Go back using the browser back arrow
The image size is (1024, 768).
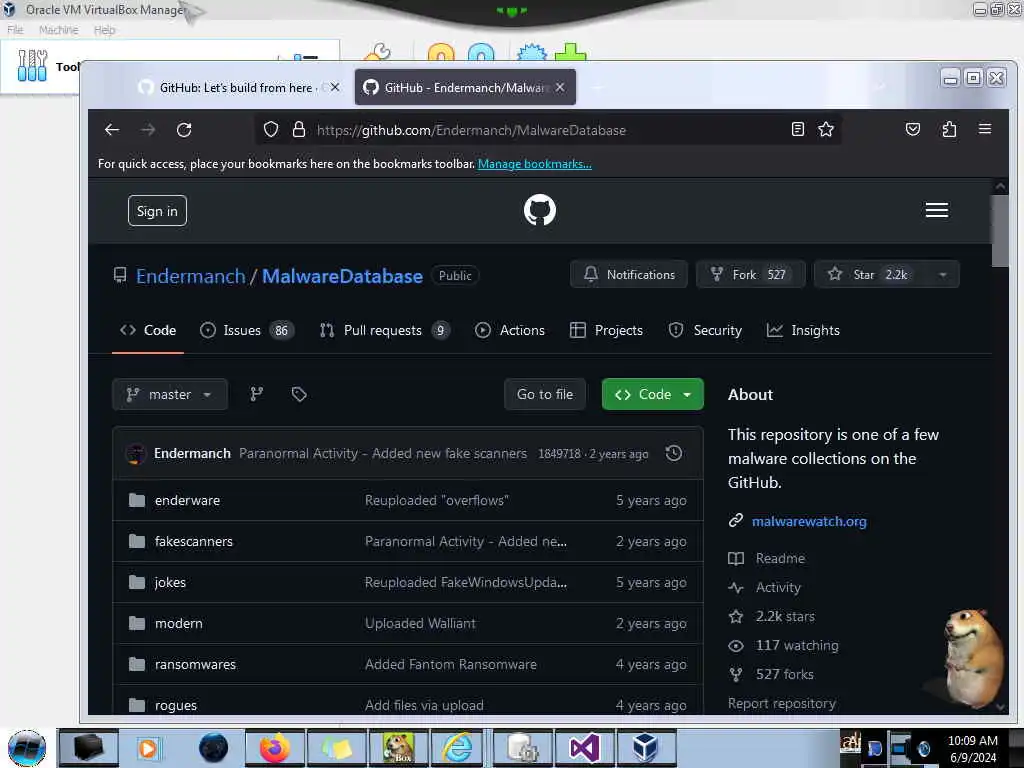click(112, 130)
